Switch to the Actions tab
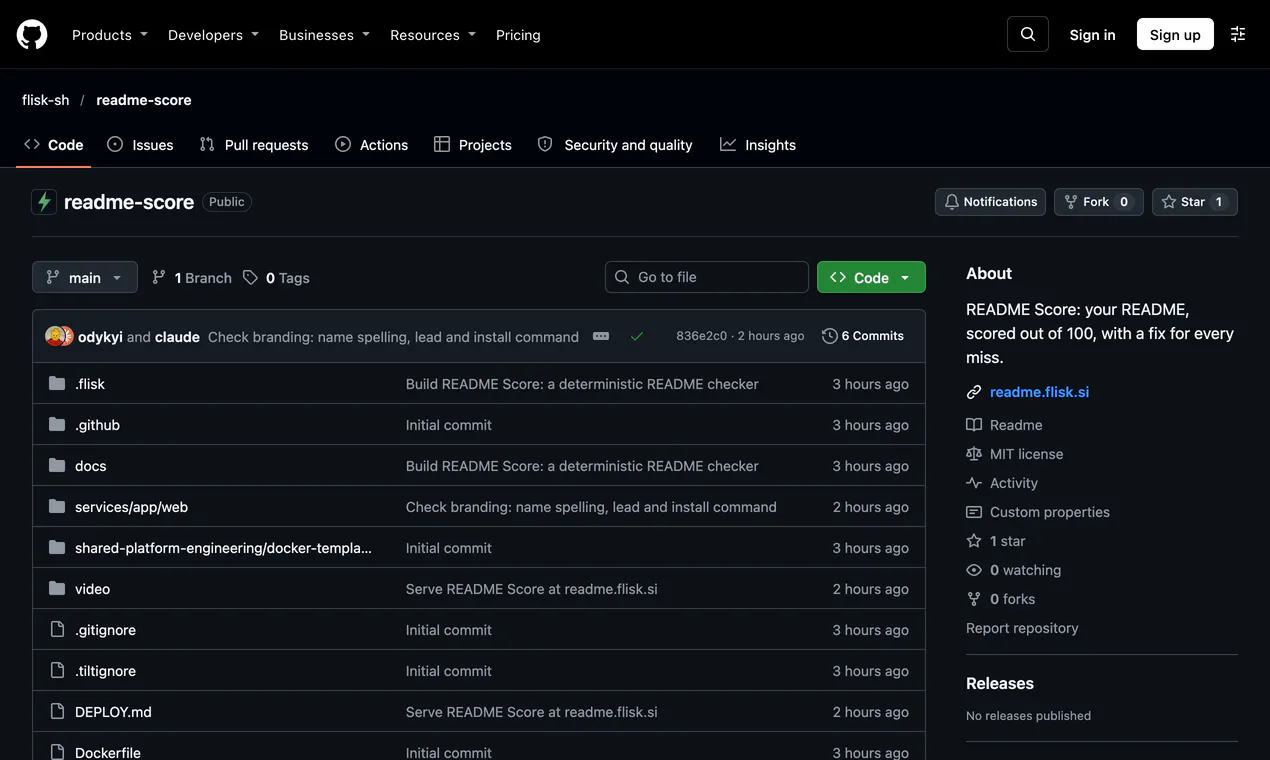1270x760 pixels. tap(372, 145)
